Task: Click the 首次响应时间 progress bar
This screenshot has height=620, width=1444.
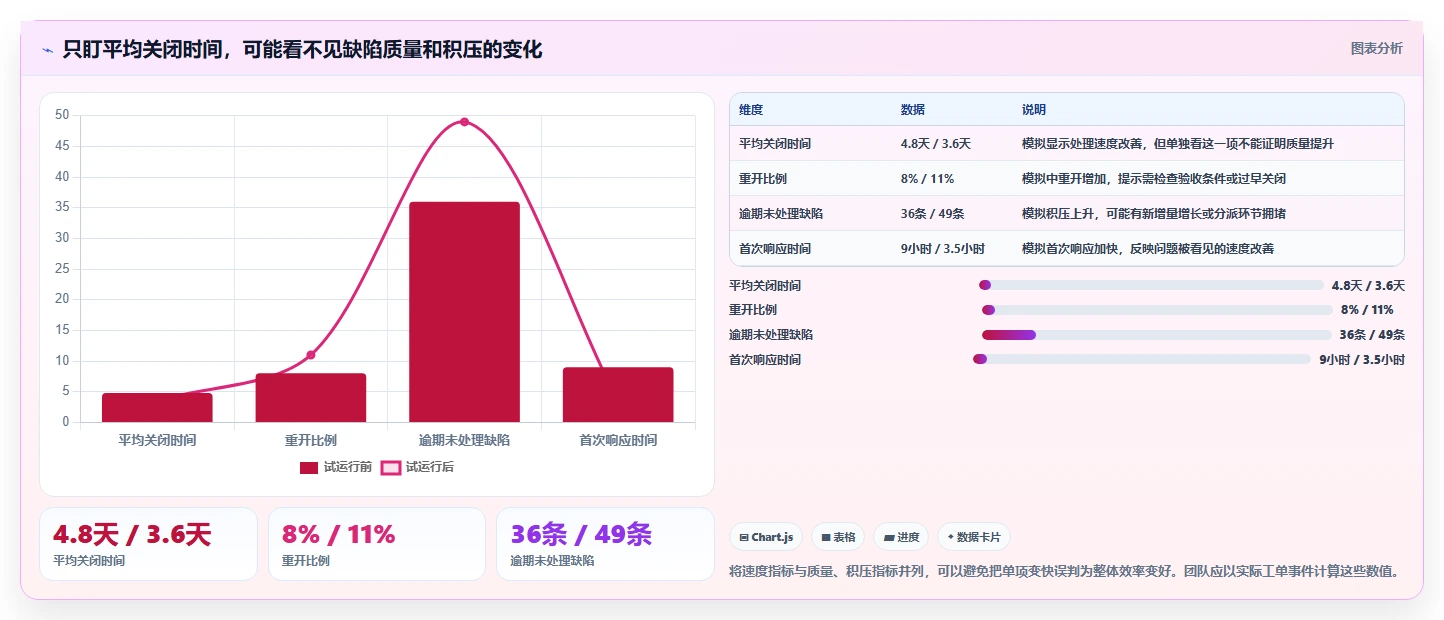Action: [x=1141, y=359]
